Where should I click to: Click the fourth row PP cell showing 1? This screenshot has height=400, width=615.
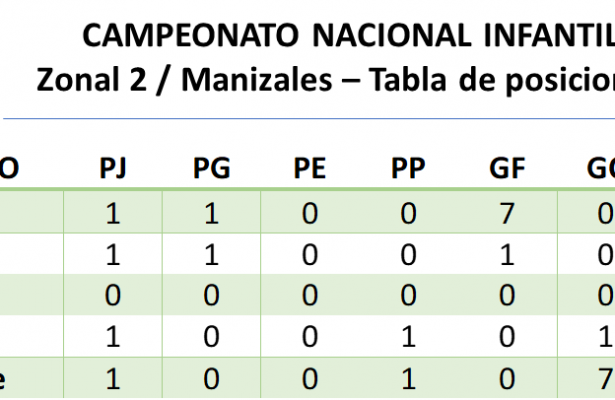(407, 339)
